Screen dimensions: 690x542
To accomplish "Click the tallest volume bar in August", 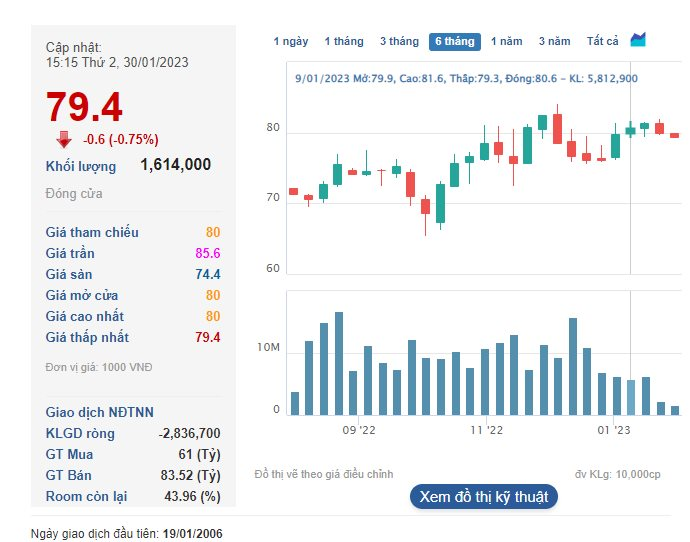I will coord(339,363).
